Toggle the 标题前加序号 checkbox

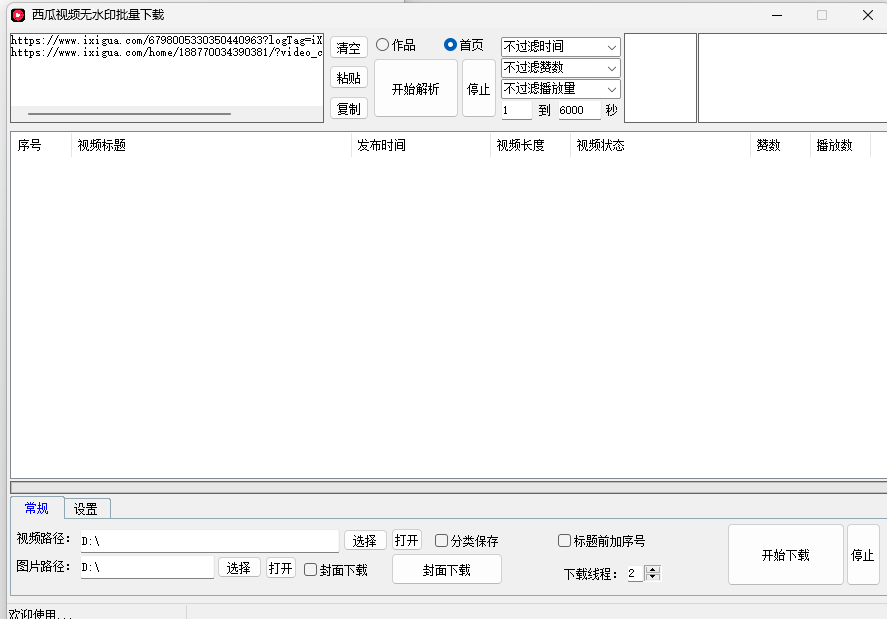(x=565, y=541)
